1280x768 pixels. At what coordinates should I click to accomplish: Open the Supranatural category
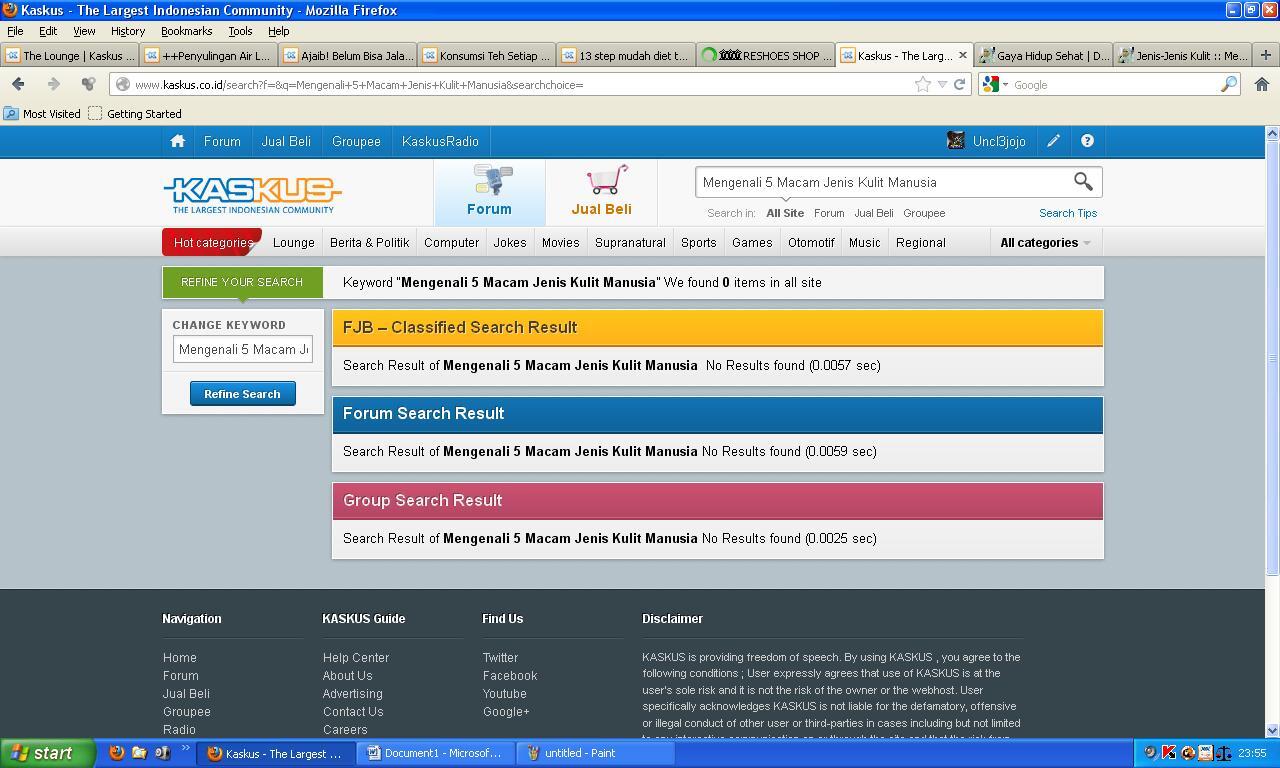[x=630, y=242]
